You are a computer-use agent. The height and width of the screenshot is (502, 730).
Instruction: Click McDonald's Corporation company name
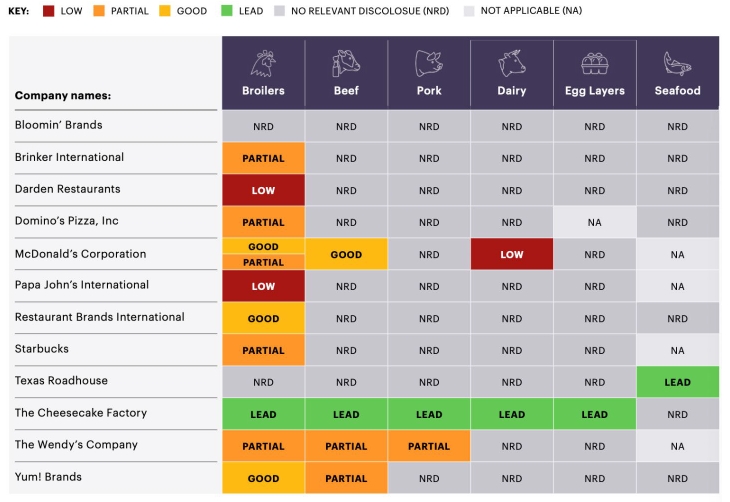(x=80, y=254)
